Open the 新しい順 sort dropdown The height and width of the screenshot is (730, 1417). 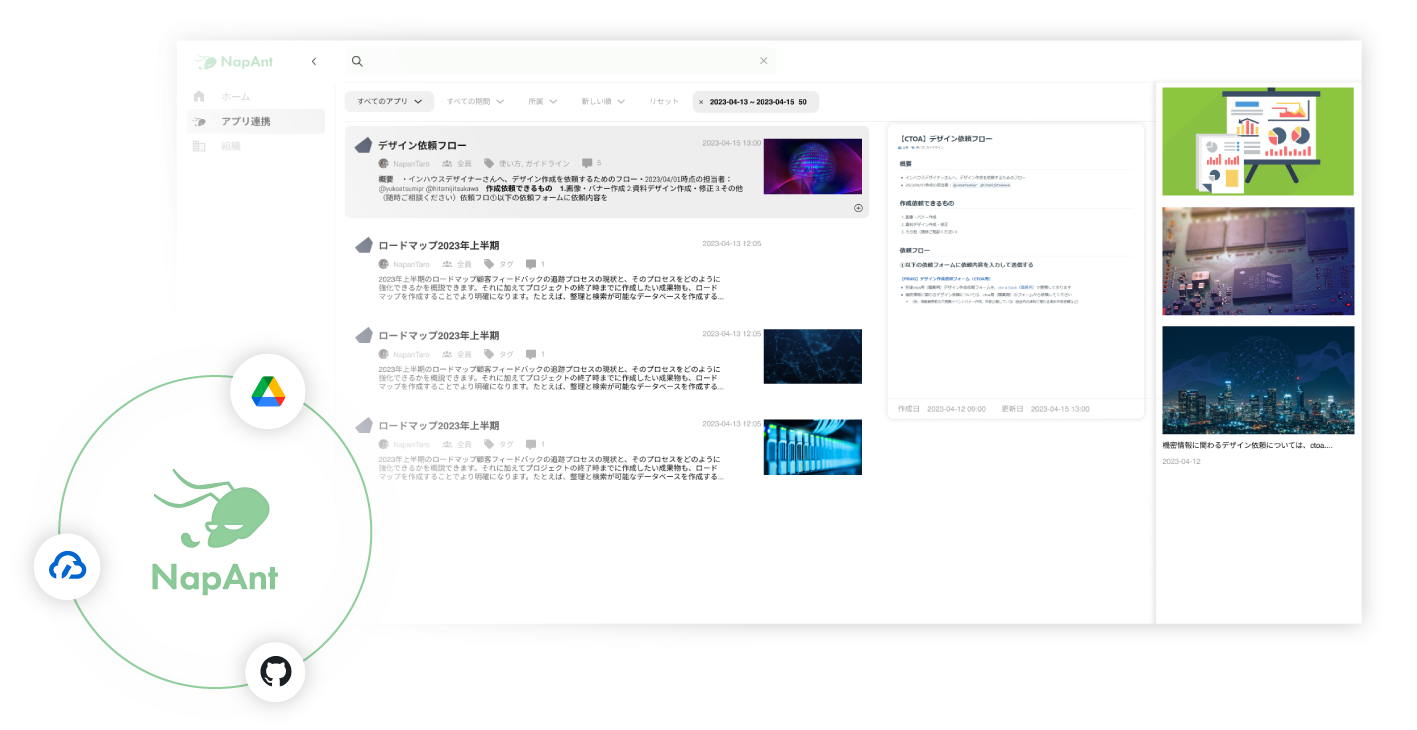point(604,101)
